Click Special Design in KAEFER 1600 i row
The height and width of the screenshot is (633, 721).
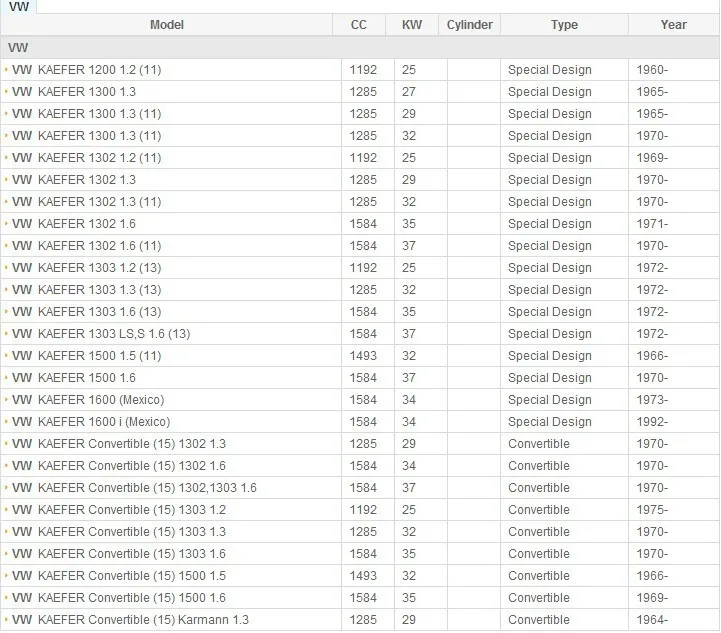pyautogui.click(x=549, y=422)
